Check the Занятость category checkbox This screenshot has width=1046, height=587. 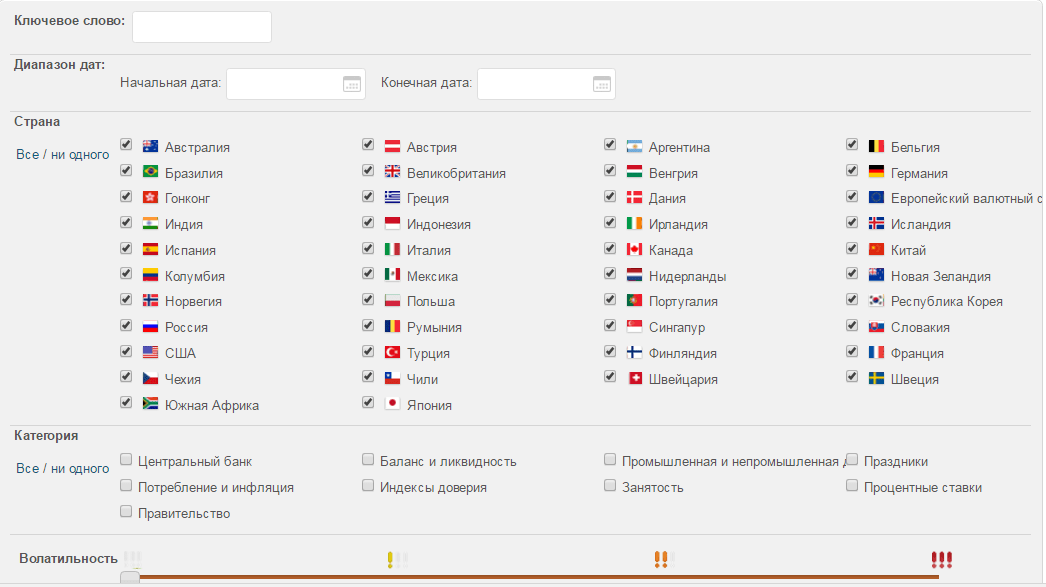610,485
